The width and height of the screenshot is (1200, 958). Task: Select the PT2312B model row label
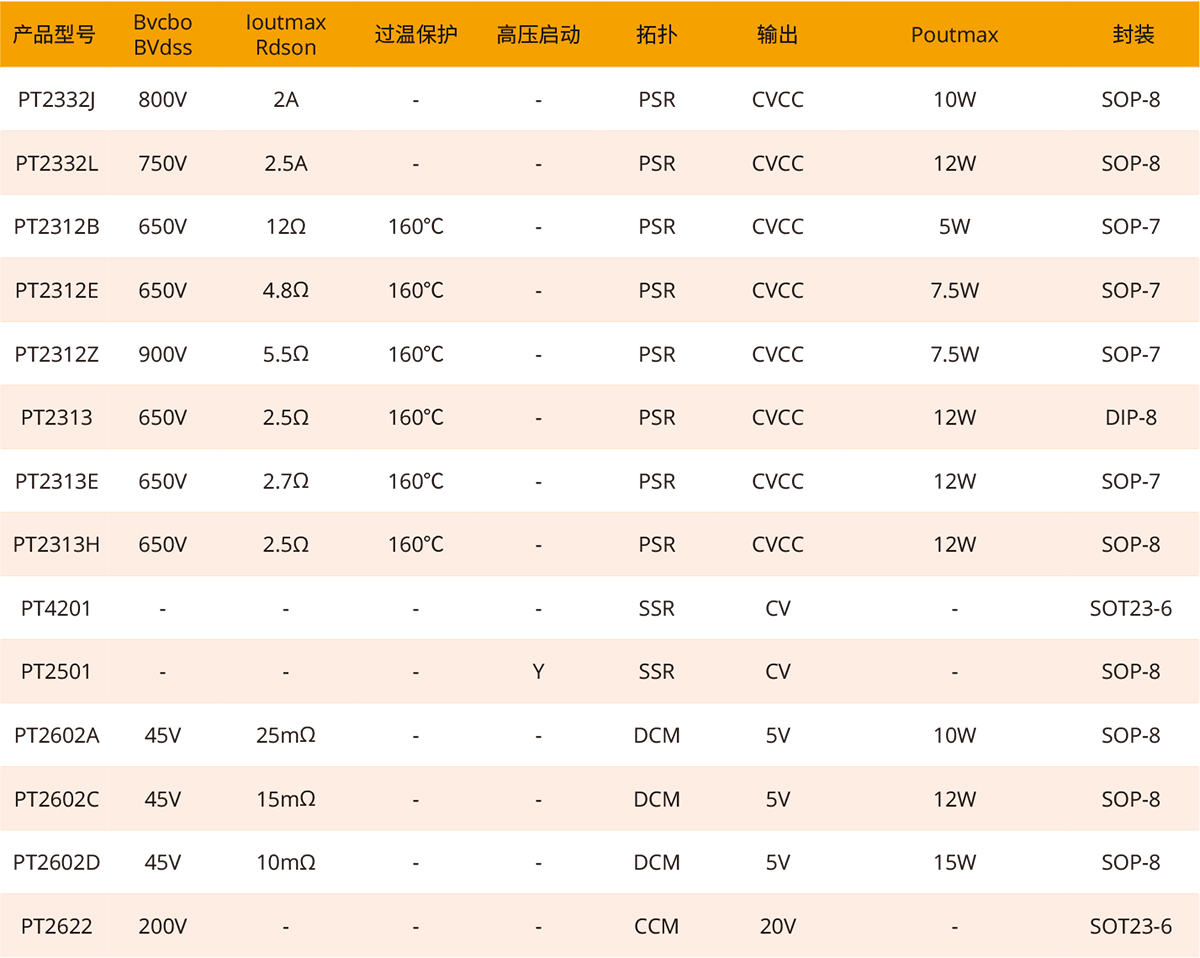pos(56,227)
